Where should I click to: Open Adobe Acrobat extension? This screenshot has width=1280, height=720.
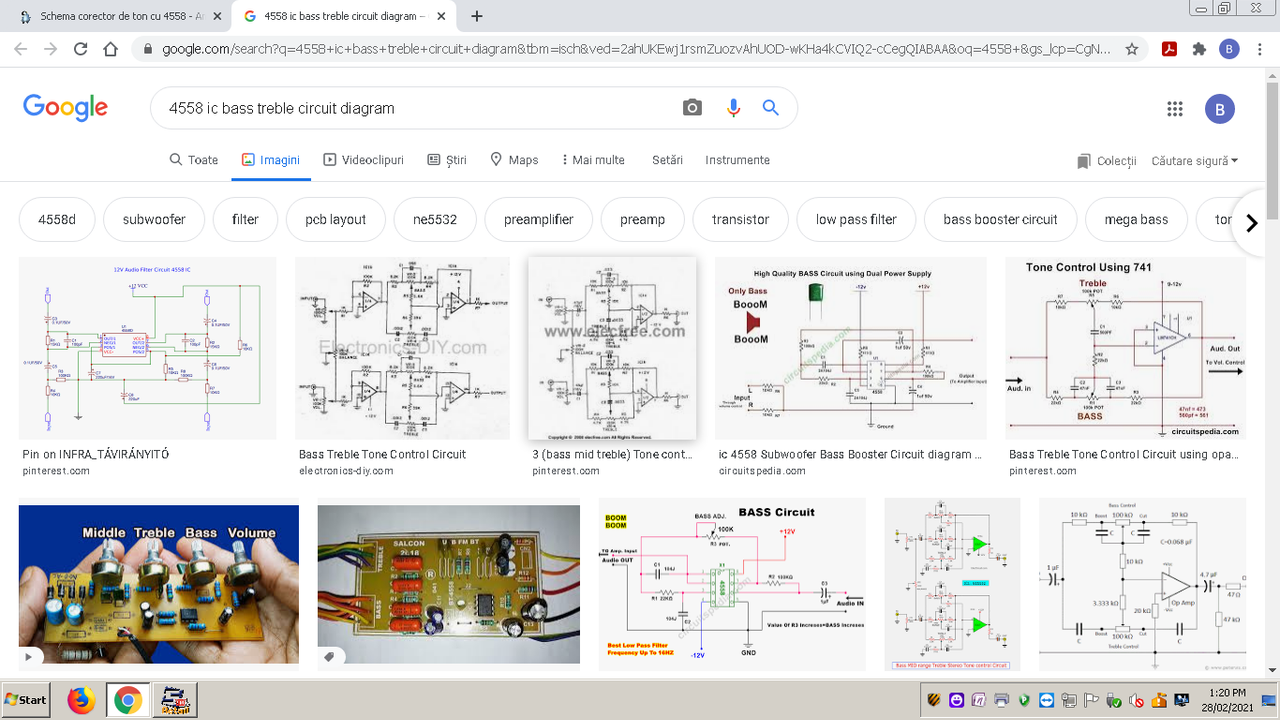1168,48
